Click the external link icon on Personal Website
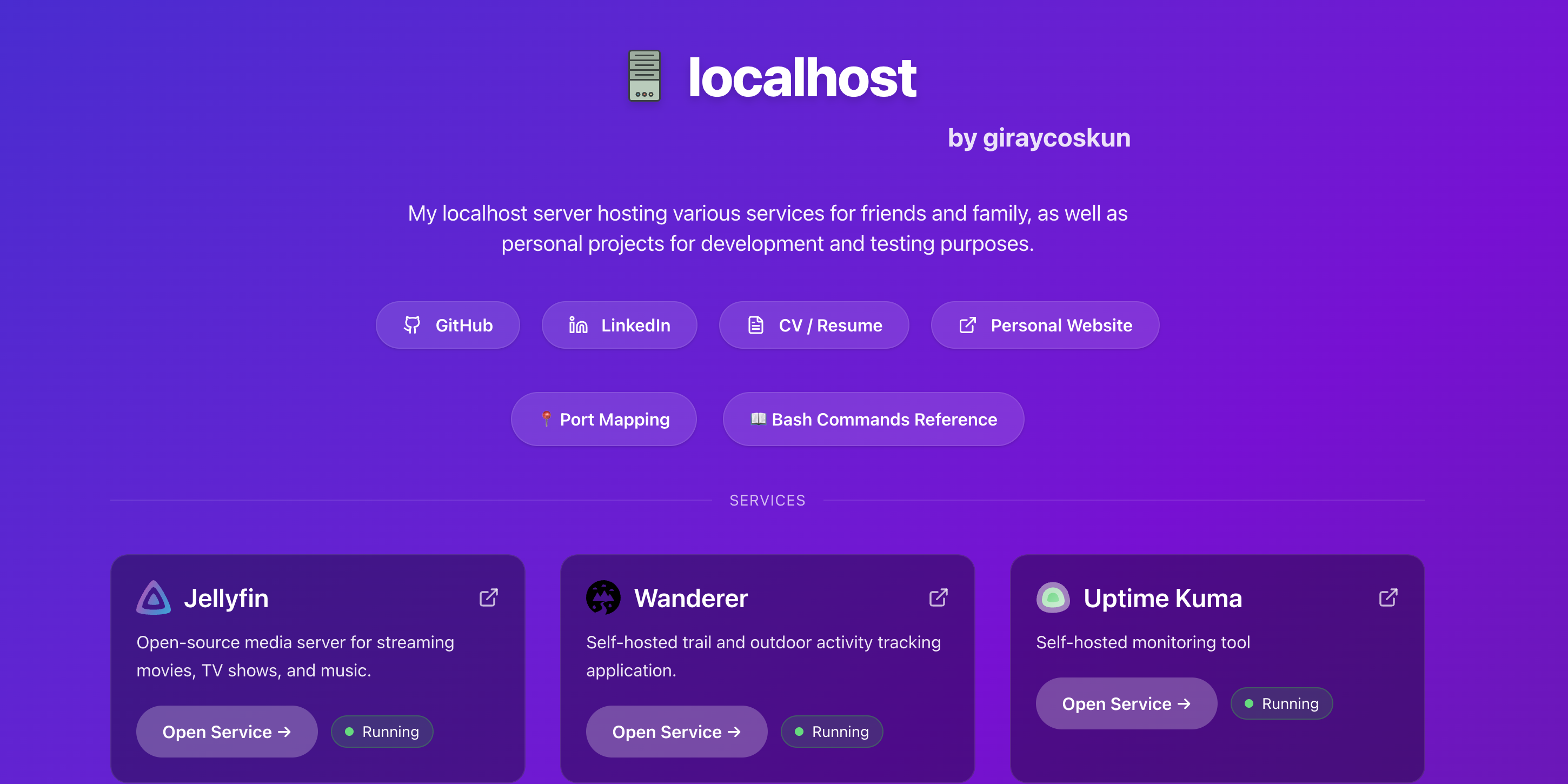Screen dimensions: 1568x784 (x=968, y=325)
